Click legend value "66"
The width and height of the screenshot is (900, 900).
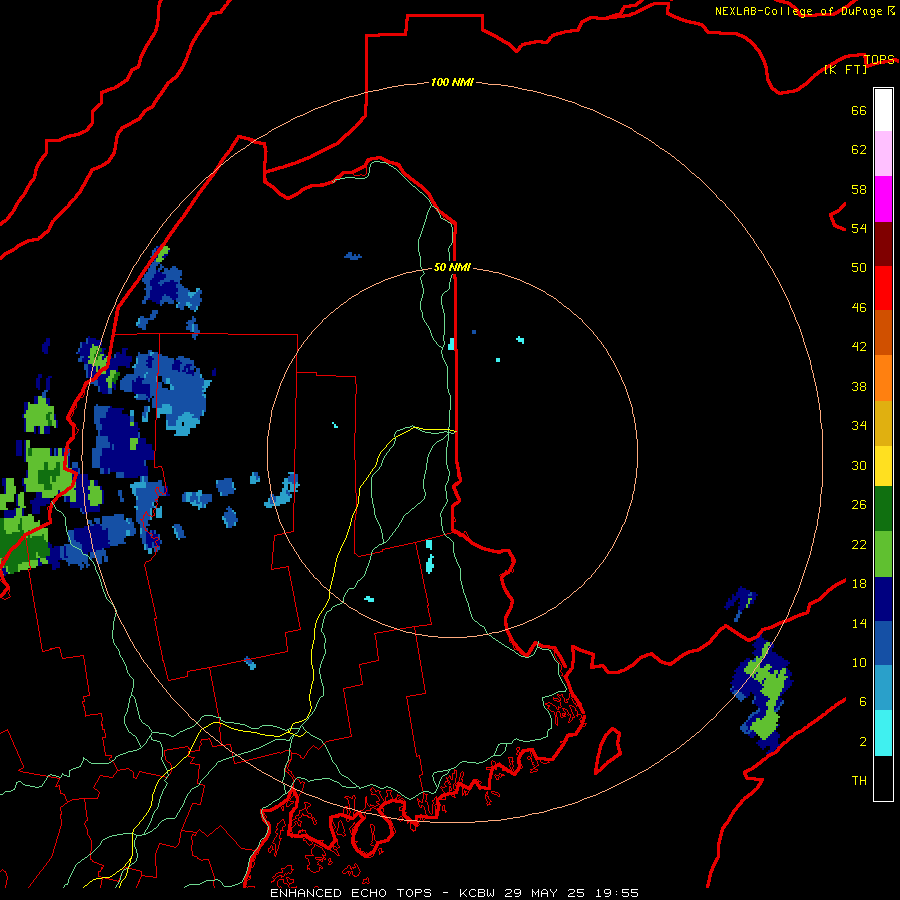(x=859, y=110)
